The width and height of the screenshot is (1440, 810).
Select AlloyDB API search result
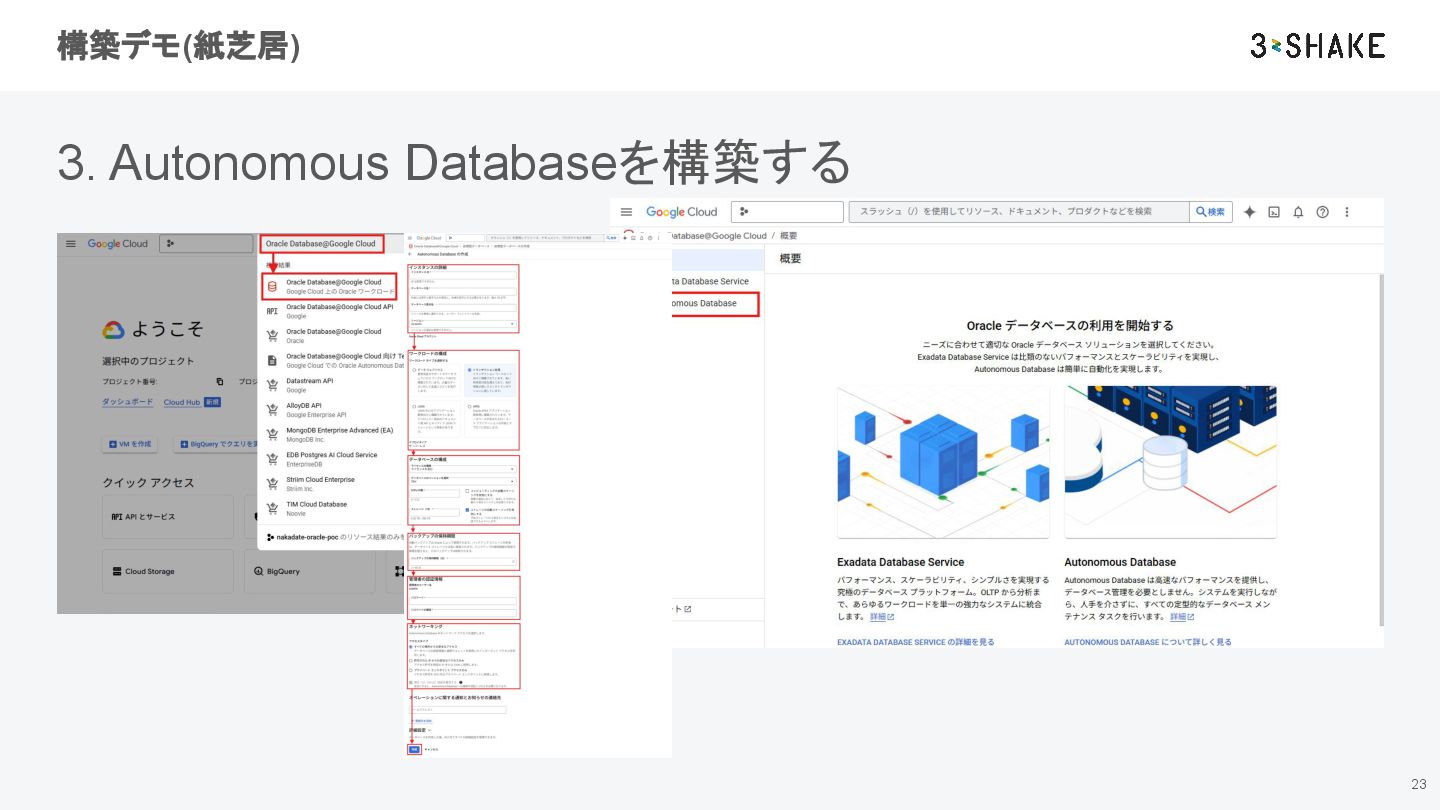tap(333, 410)
